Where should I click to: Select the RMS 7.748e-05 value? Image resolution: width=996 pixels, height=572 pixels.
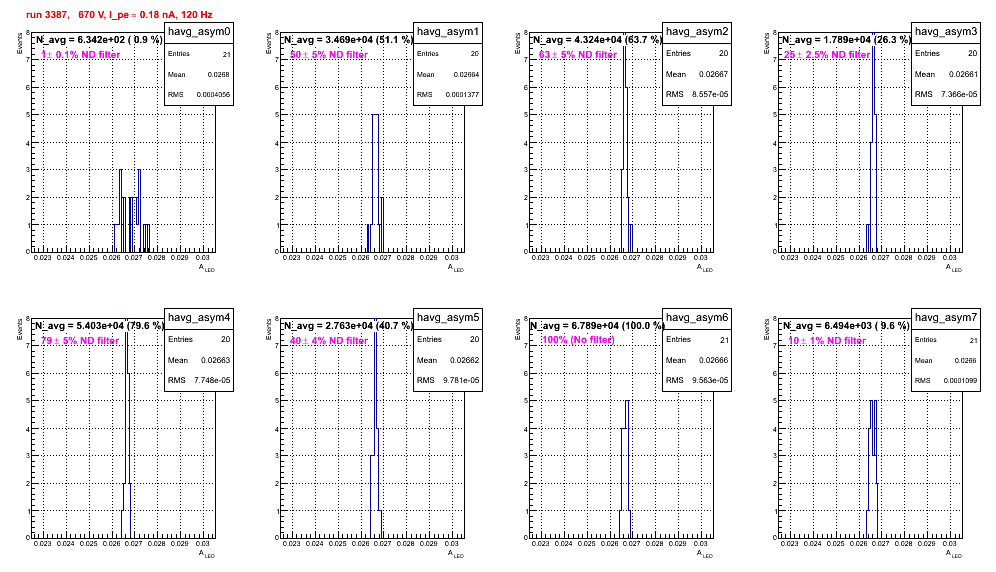(213, 381)
